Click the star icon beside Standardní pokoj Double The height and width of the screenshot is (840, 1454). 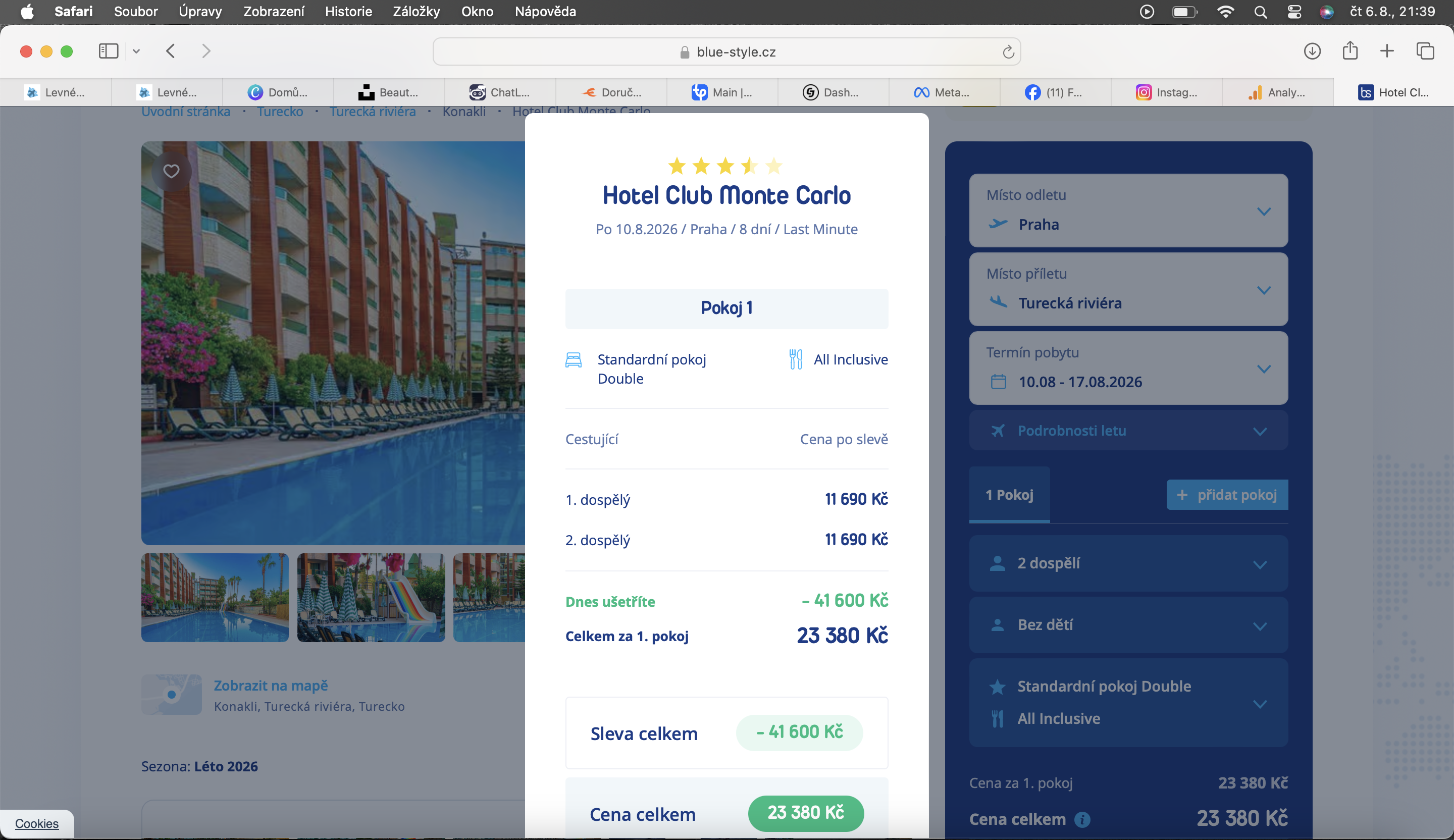997,687
